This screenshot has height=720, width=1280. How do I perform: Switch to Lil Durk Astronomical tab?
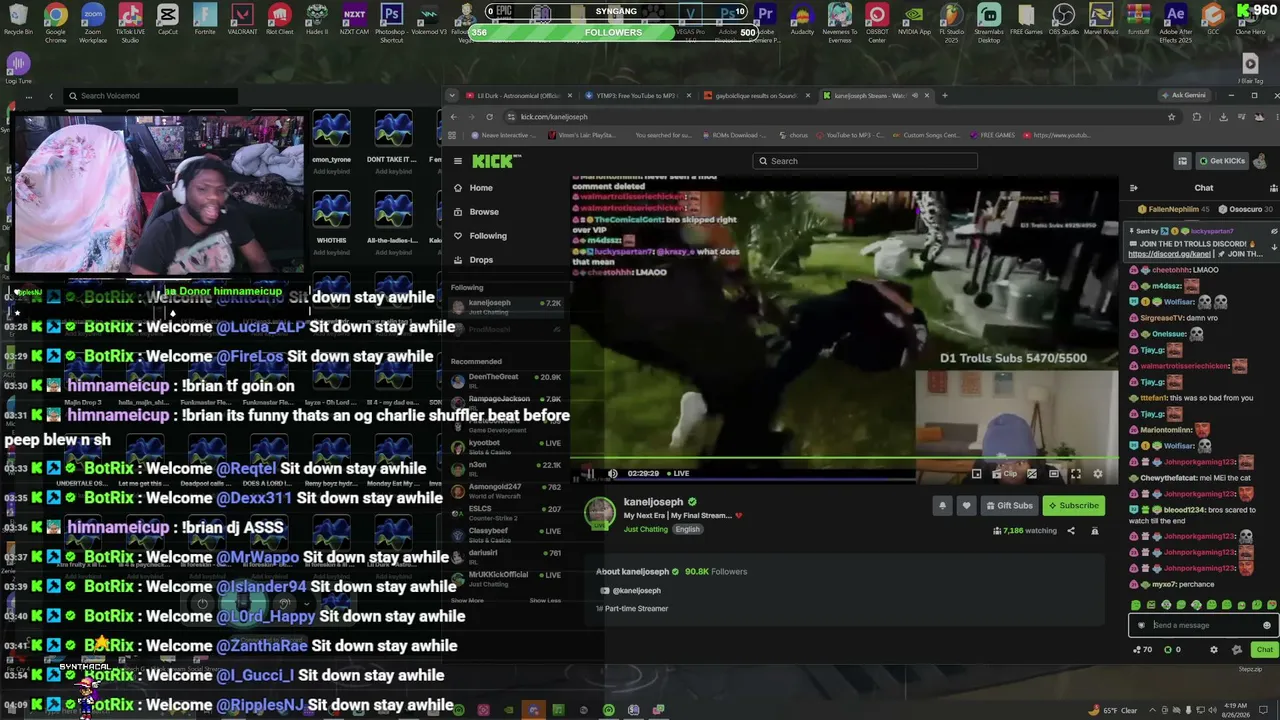click(518, 96)
